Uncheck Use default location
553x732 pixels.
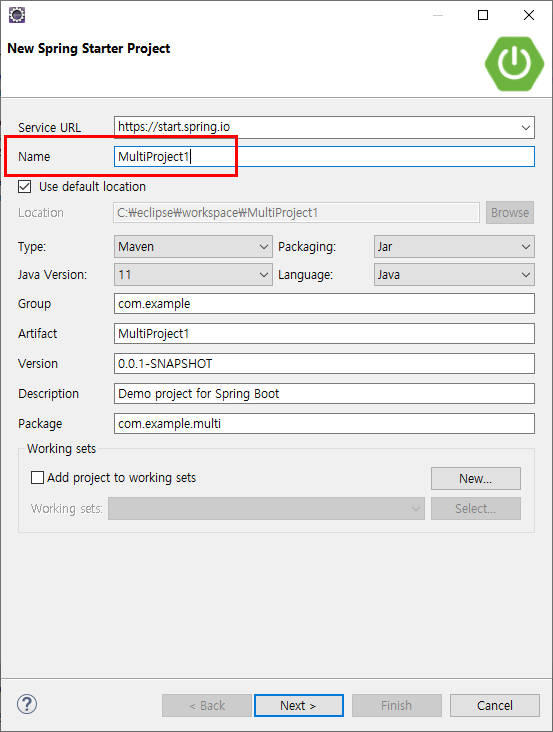click(24, 187)
